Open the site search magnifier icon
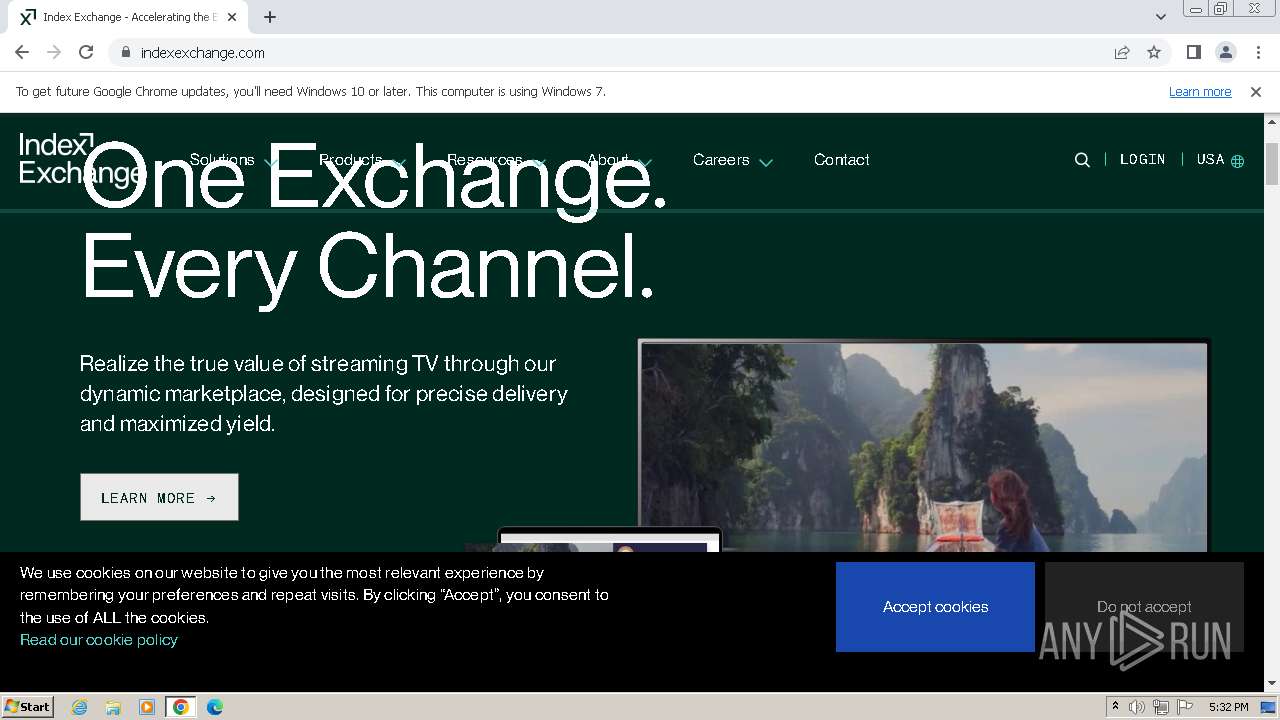Screen dimensions: 1280x720 pos(1082,160)
